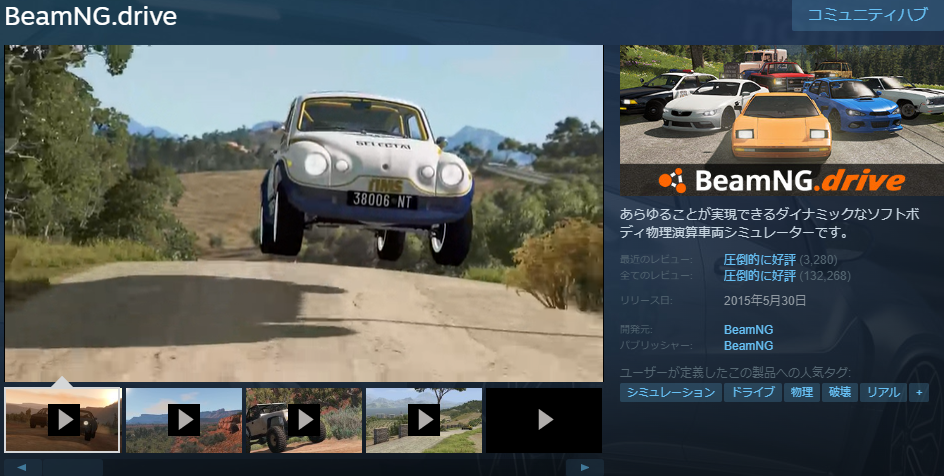The height and width of the screenshot is (476, 944).
Task: Select the 物理 tag
Action: pos(802,392)
